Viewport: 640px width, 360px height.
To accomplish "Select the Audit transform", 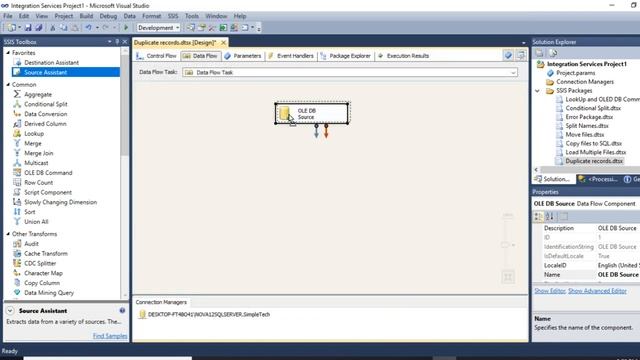I will tap(31, 244).
